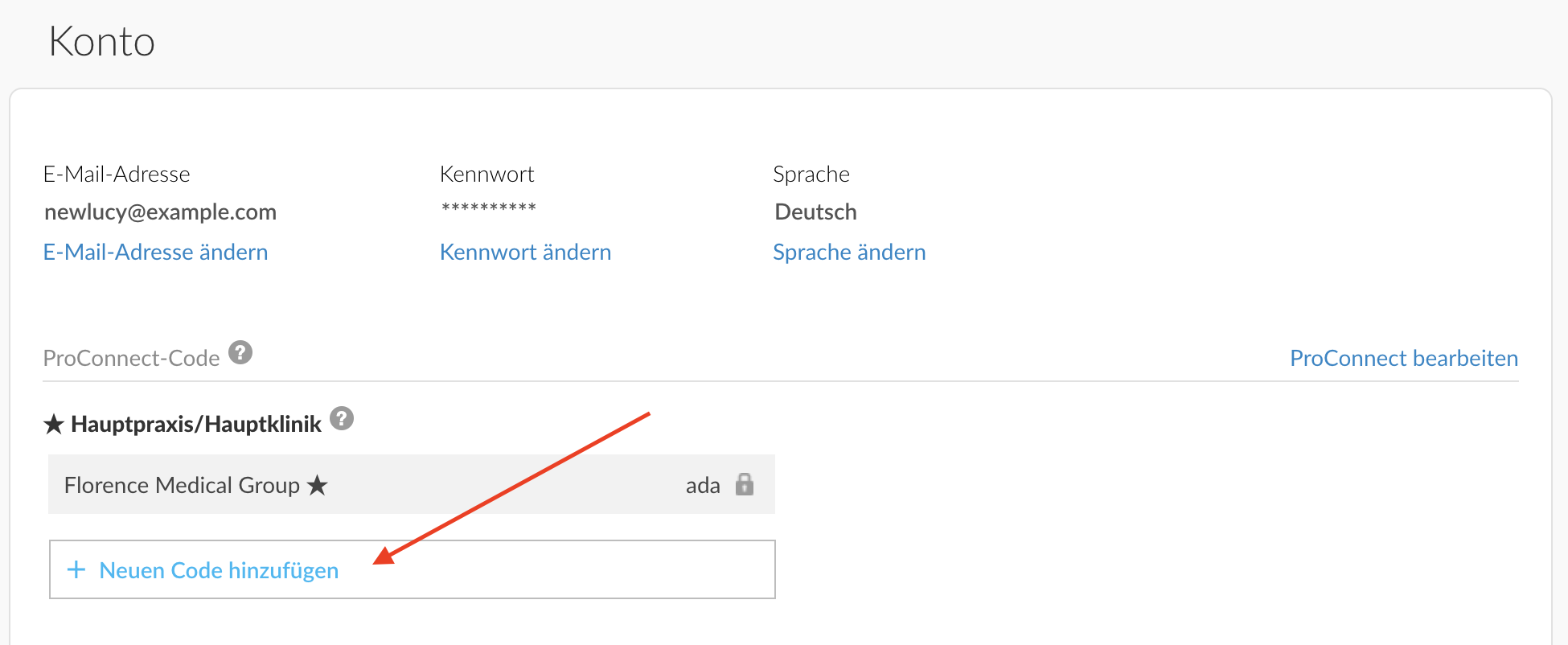Click the E-Mail-Adresse label
The height and width of the screenshot is (645, 1568).
pos(117,174)
